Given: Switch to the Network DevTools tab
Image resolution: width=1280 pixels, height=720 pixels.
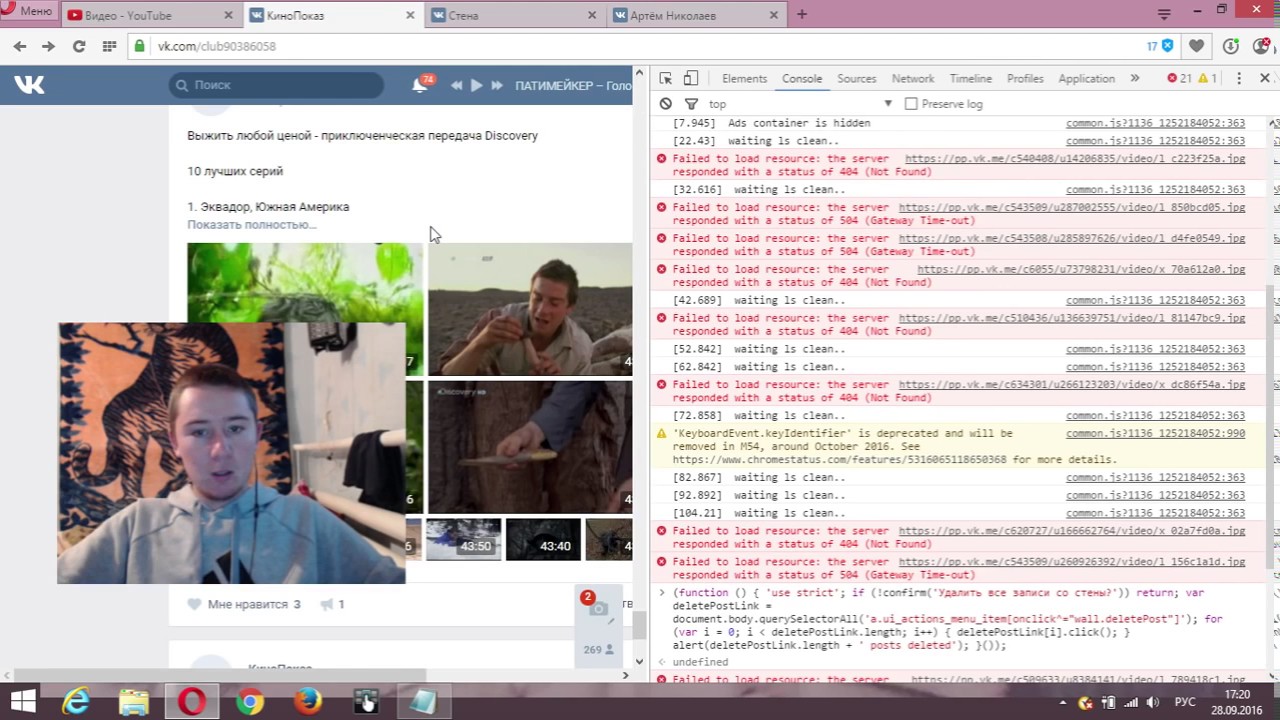Looking at the screenshot, I should point(913,78).
